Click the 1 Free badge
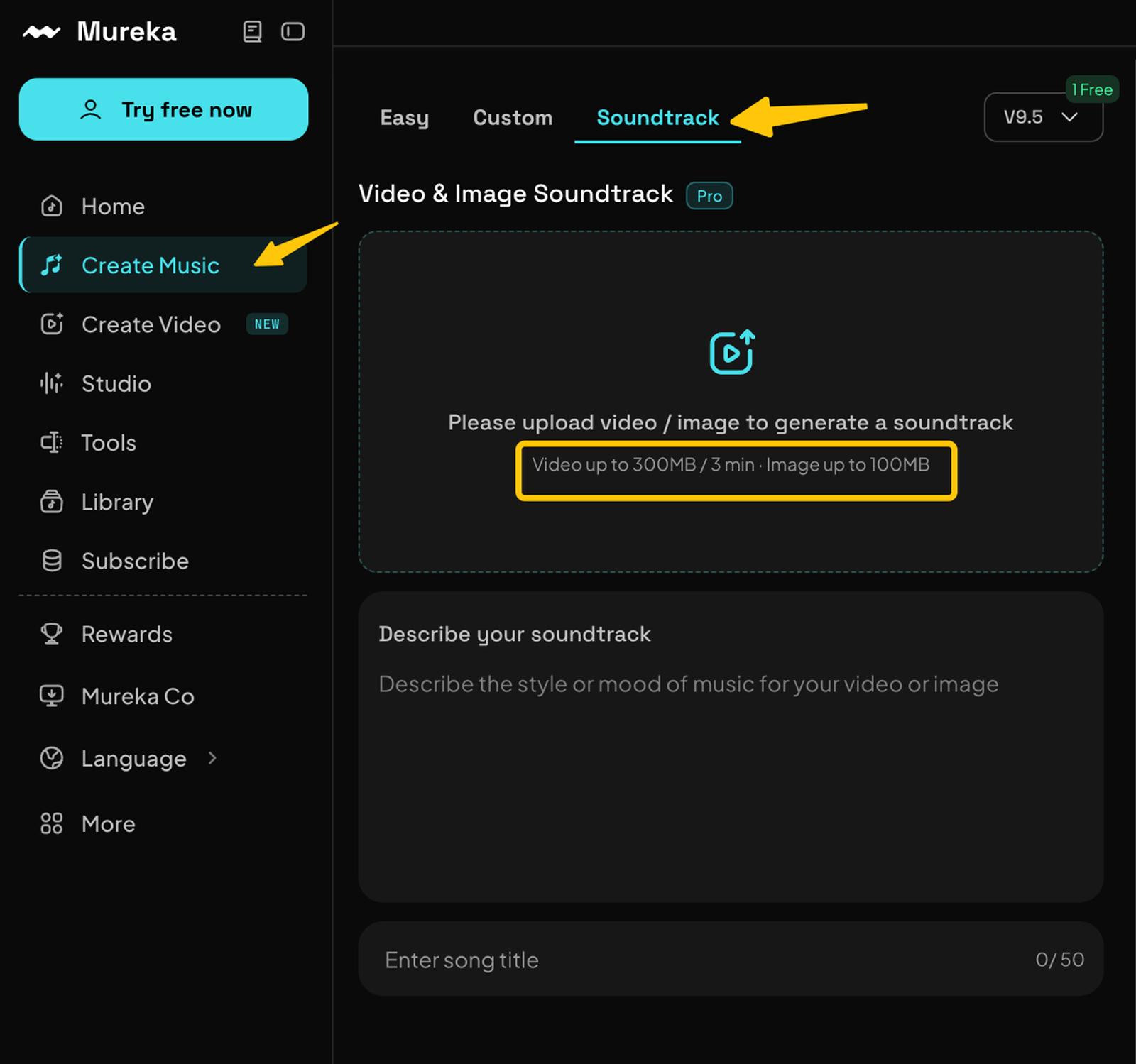Screen dimensions: 1136x1064 (x=1092, y=89)
